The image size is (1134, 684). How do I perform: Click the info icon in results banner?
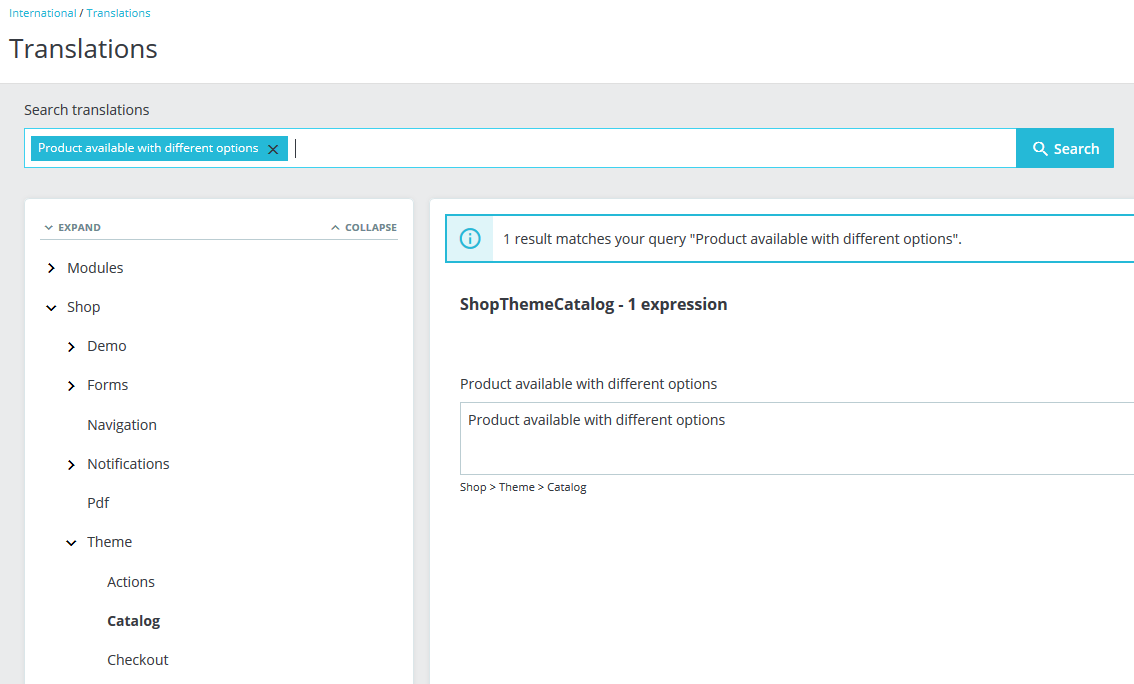[x=470, y=239]
